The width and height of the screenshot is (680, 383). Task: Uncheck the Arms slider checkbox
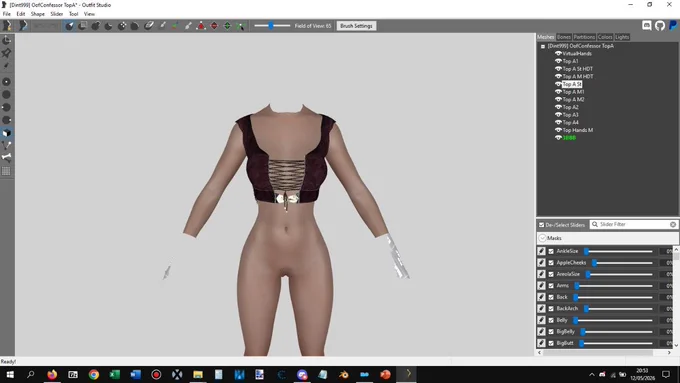click(551, 286)
